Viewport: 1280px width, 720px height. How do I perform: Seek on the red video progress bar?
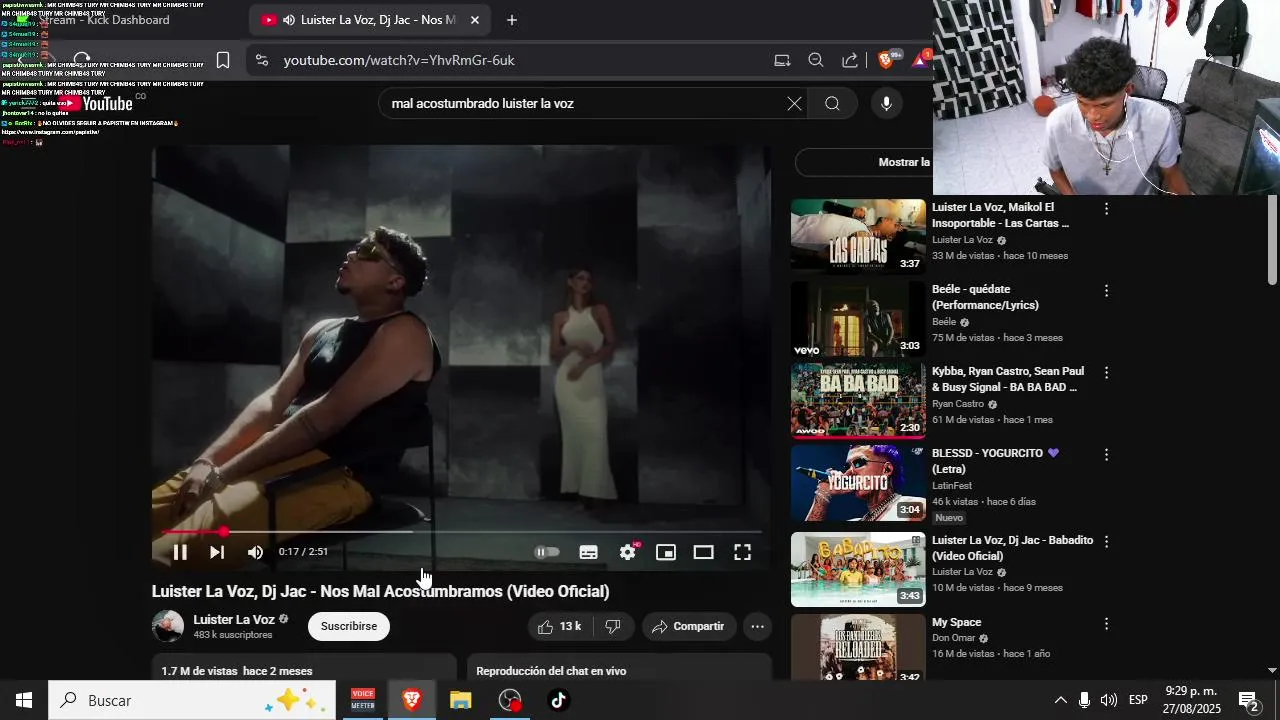click(461, 532)
